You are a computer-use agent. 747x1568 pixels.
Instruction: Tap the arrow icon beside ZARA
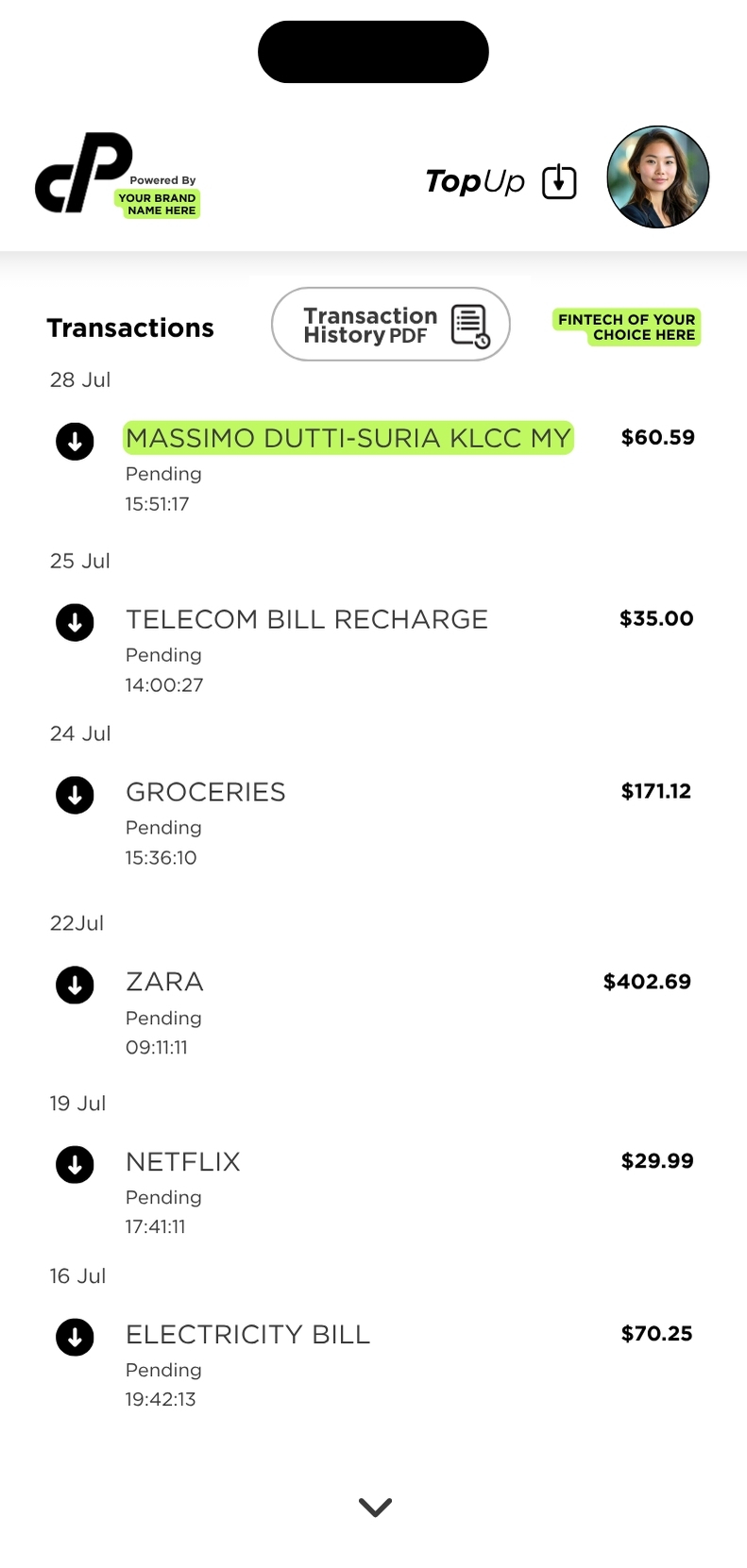pos(75,985)
